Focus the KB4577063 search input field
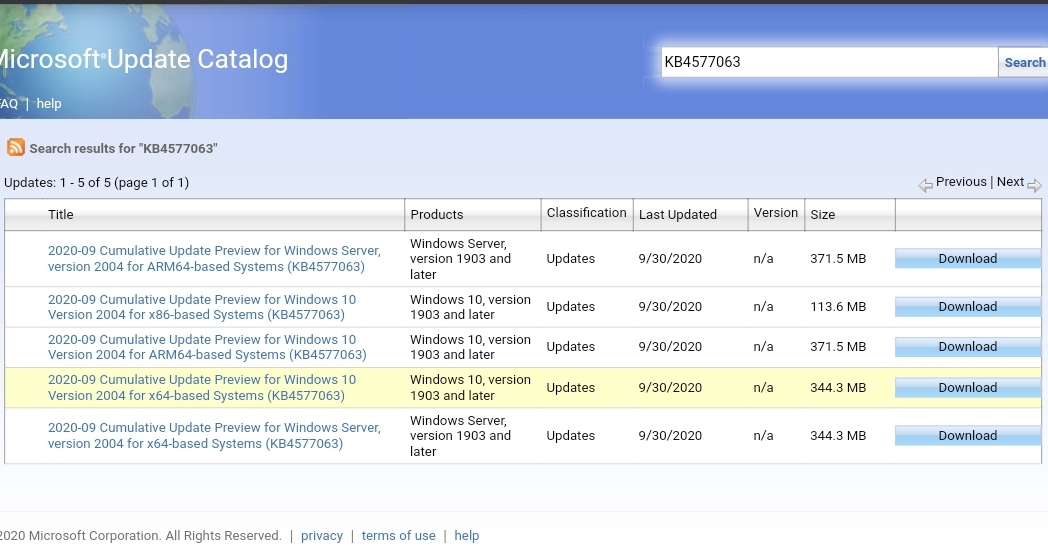 [x=829, y=62]
